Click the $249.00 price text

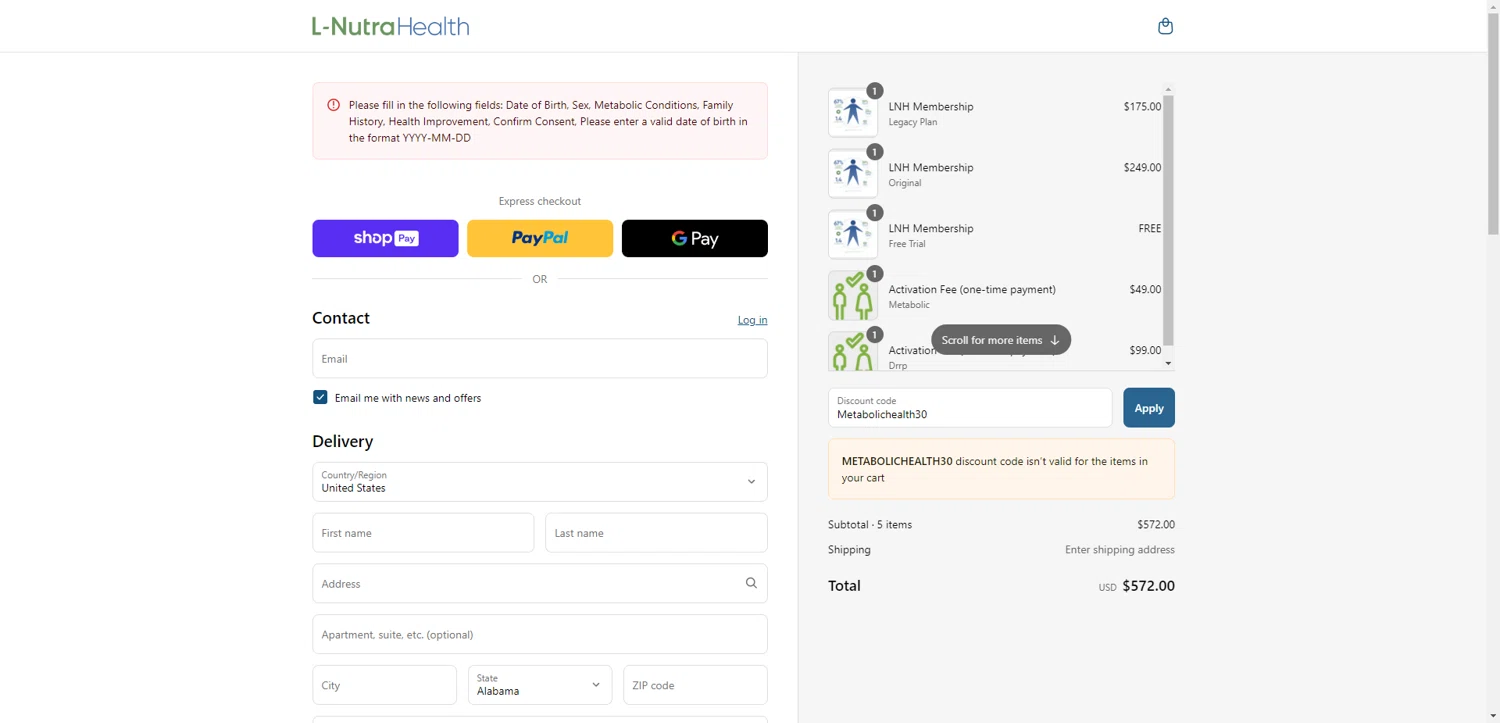pyautogui.click(x=1142, y=167)
